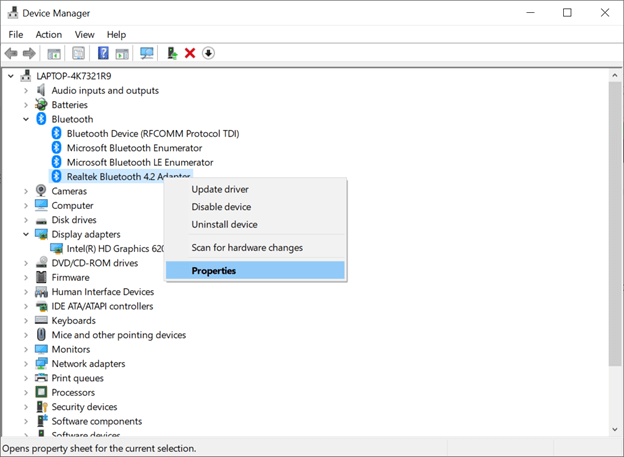The height and width of the screenshot is (457, 624).
Task: Click the Firmware icon
Action: [x=41, y=277]
